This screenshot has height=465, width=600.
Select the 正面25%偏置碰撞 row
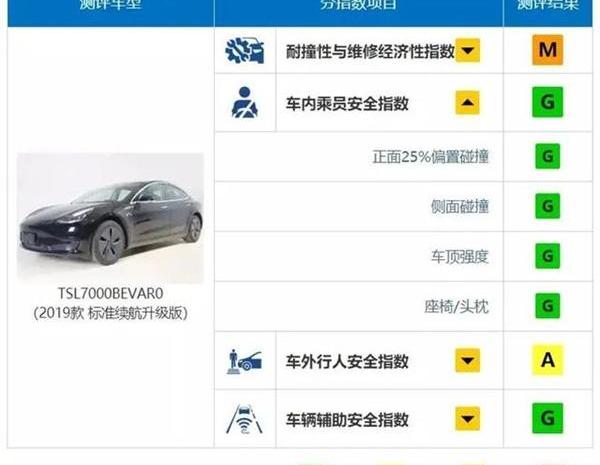[404, 157]
